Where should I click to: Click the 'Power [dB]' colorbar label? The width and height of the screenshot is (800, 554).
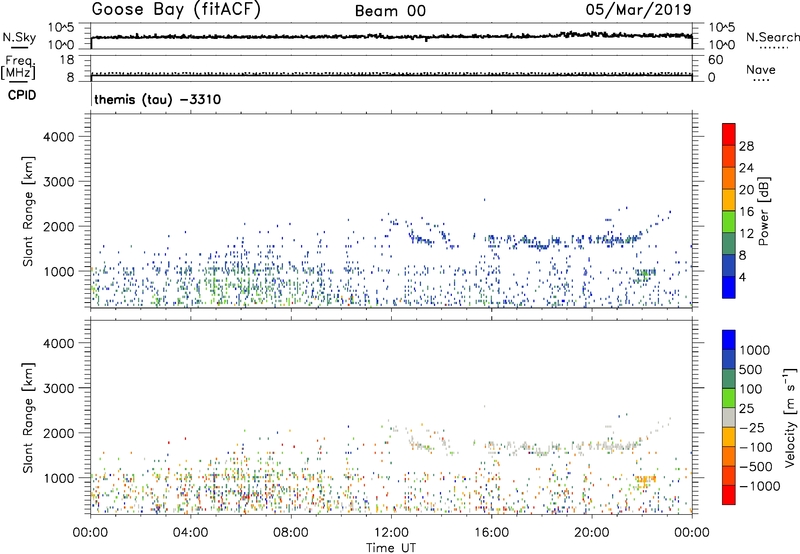[764, 211]
